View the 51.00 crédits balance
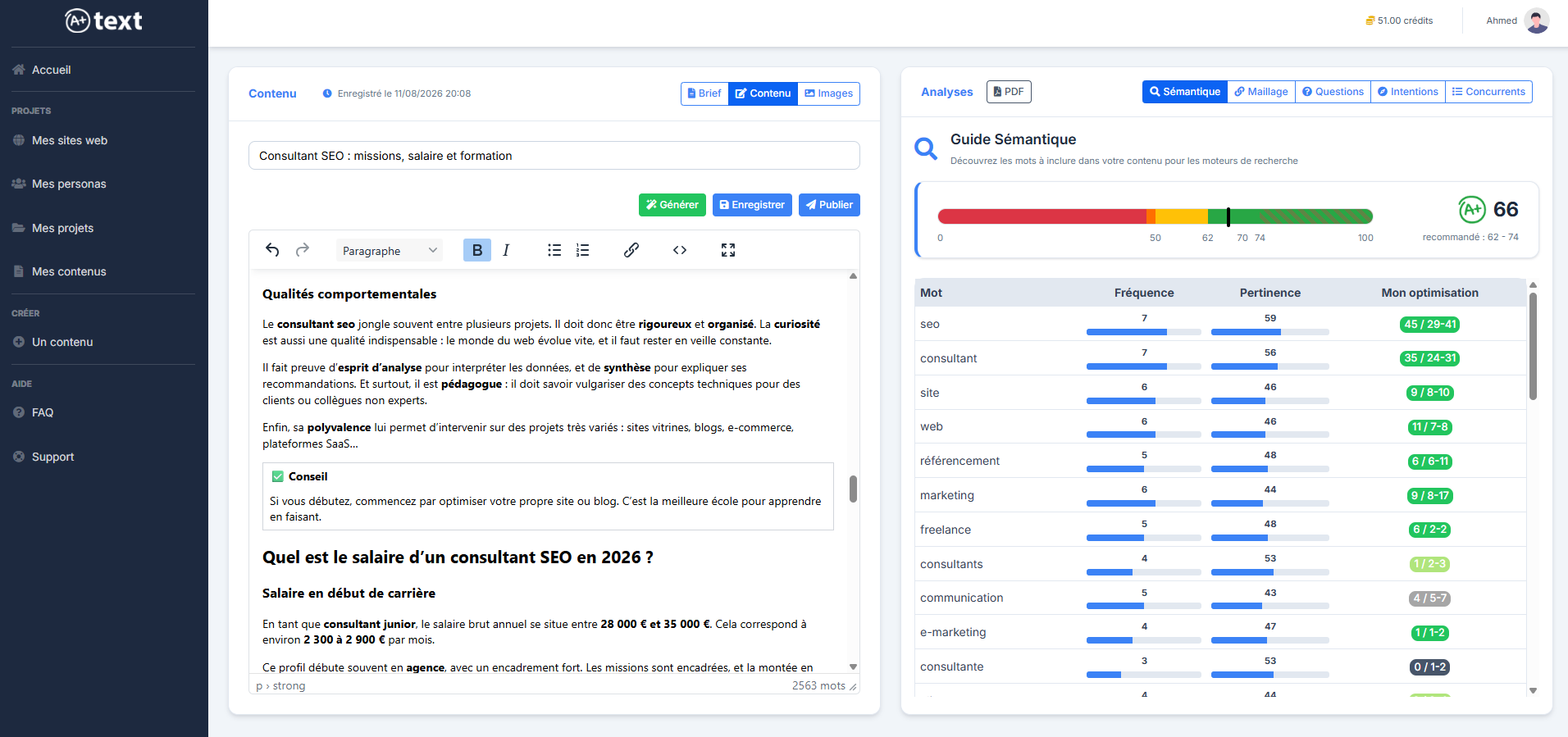This screenshot has width=1568, height=737. [x=1399, y=20]
